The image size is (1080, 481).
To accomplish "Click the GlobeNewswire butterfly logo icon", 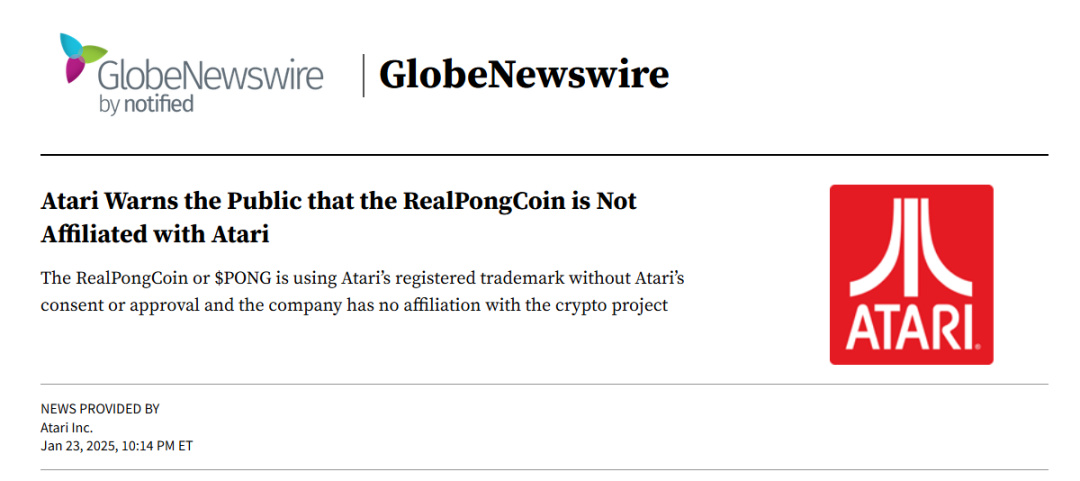I will click(x=82, y=57).
